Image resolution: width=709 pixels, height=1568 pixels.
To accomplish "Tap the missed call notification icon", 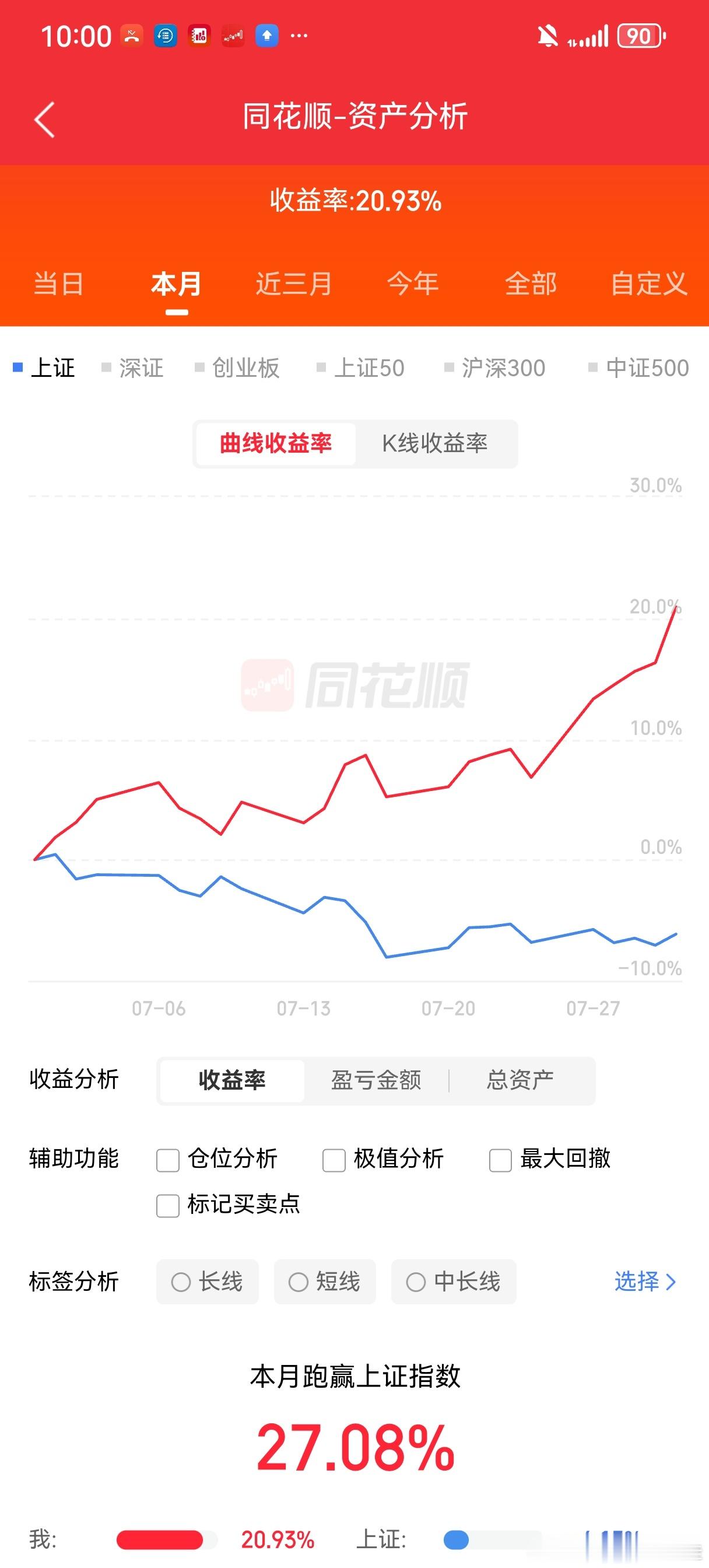I will (132, 36).
